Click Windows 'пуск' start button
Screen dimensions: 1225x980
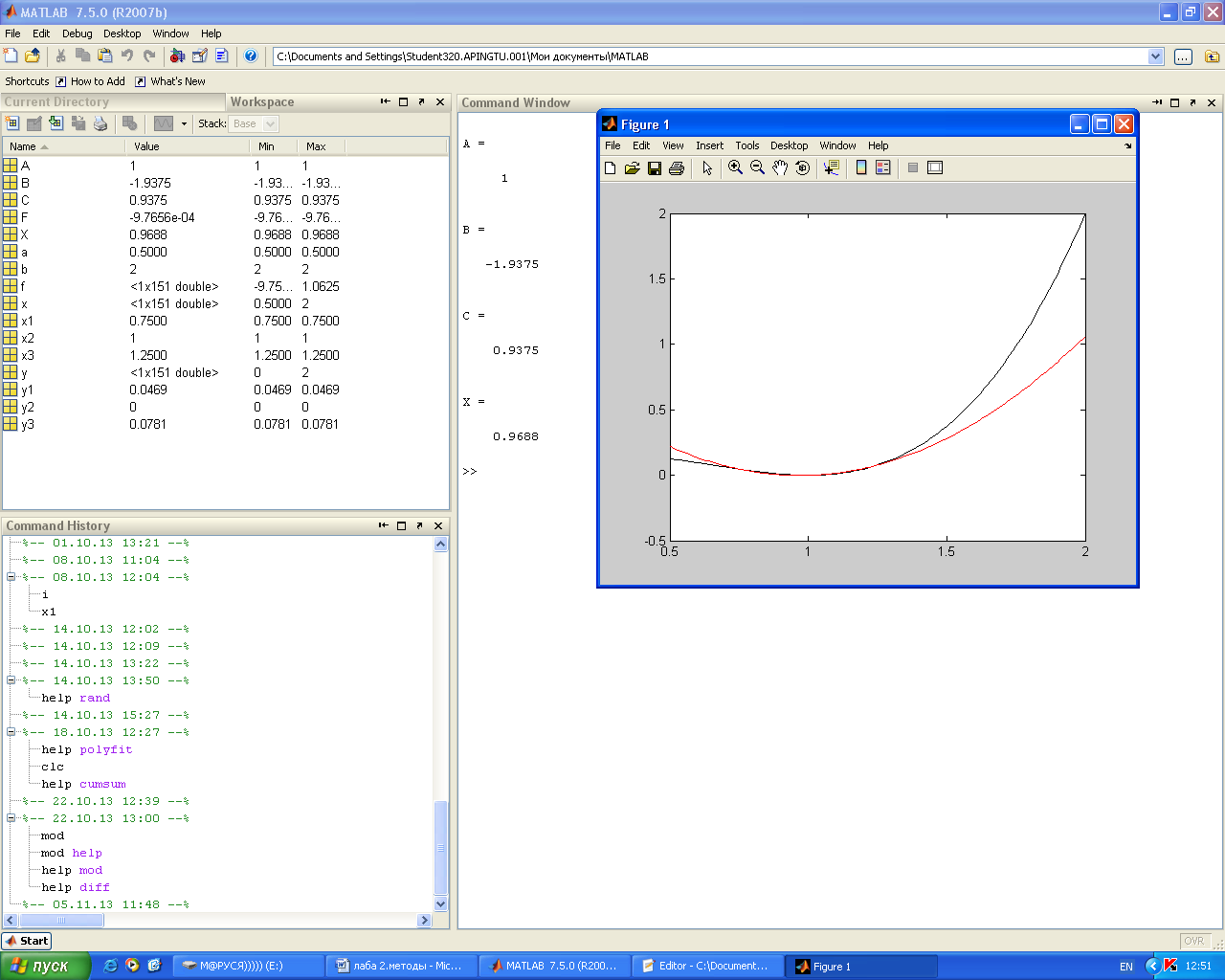click(x=45, y=966)
